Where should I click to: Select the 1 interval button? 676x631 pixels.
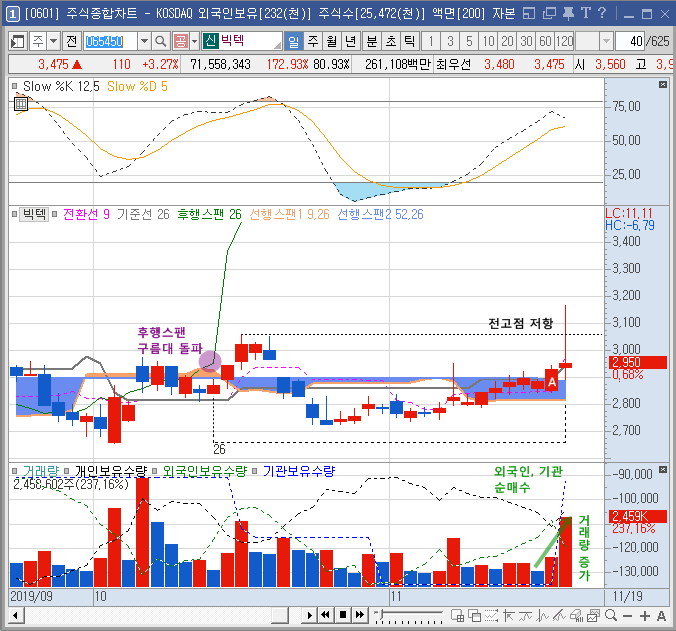click(x=431, y=42)
